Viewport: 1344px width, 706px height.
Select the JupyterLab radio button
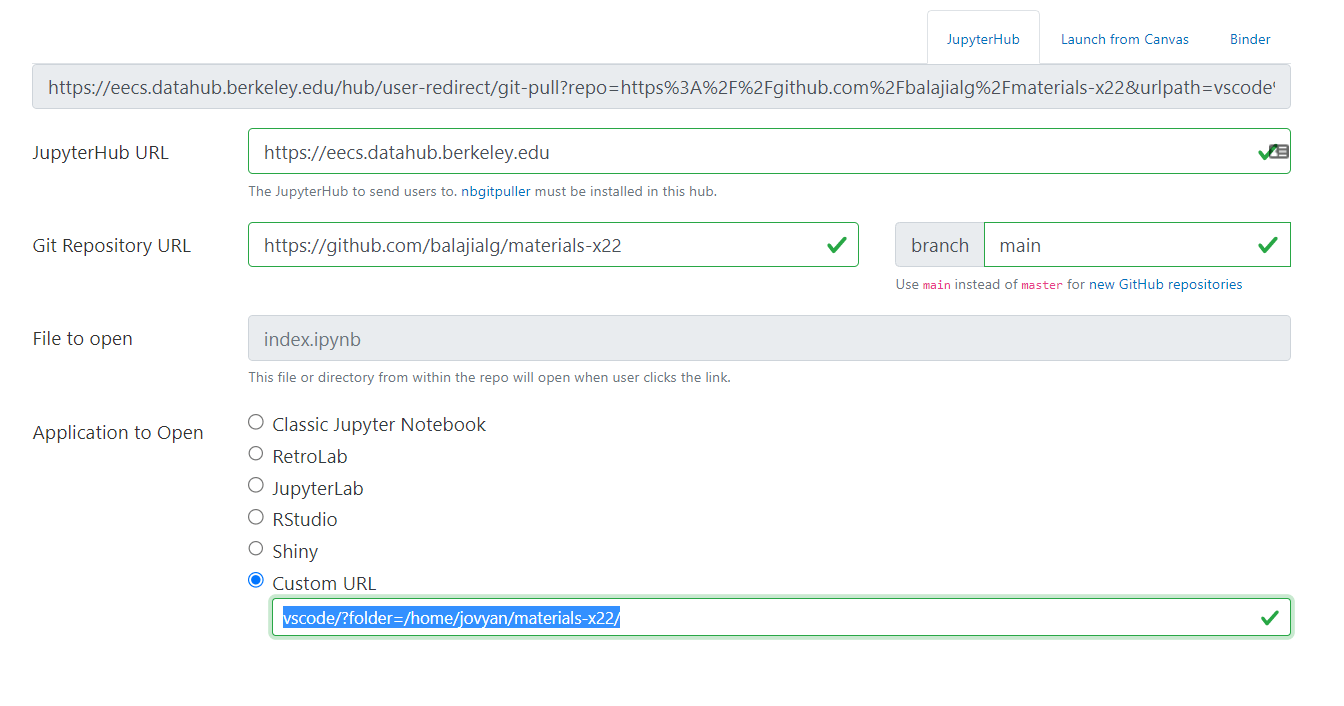pyautogui.click(x=256, y=486)
